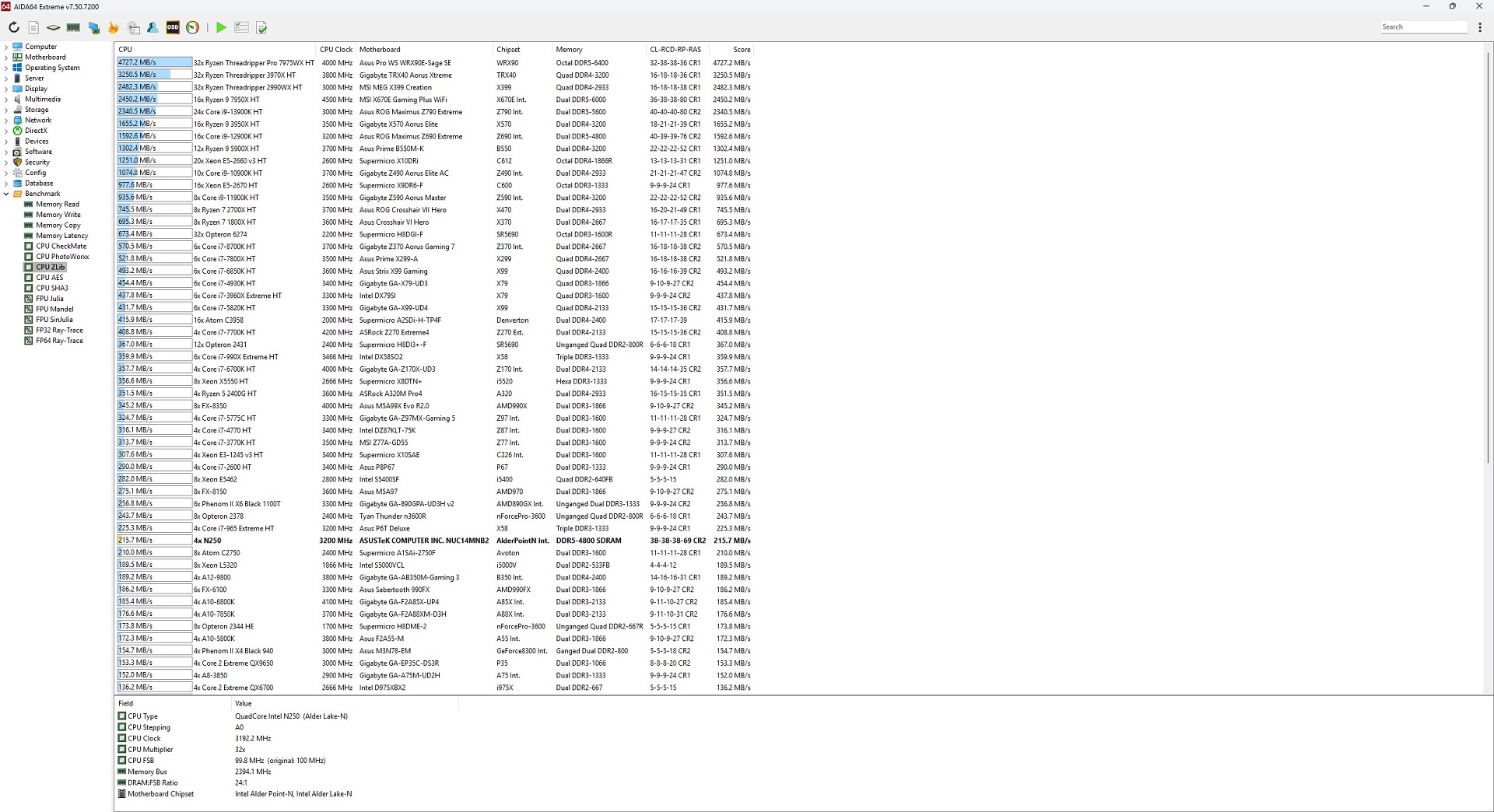1494x812 pixels.
Task: Open the three-dot main menu
Action: pyautogui.click(x=1479, y=27)
